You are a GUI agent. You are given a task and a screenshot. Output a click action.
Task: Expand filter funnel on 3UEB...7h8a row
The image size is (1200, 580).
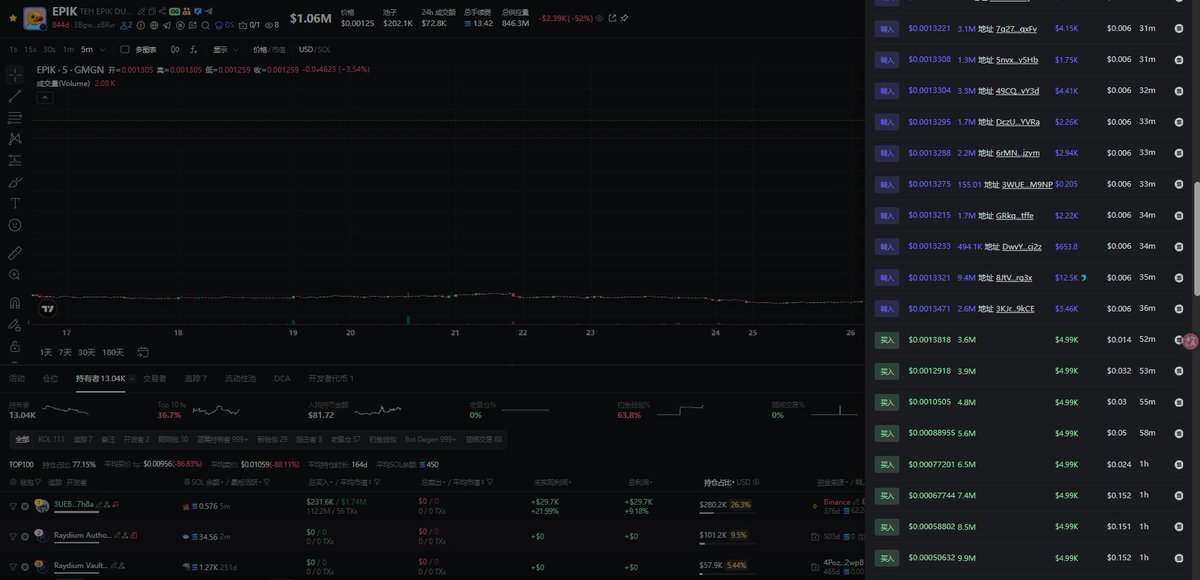[13, 506]
